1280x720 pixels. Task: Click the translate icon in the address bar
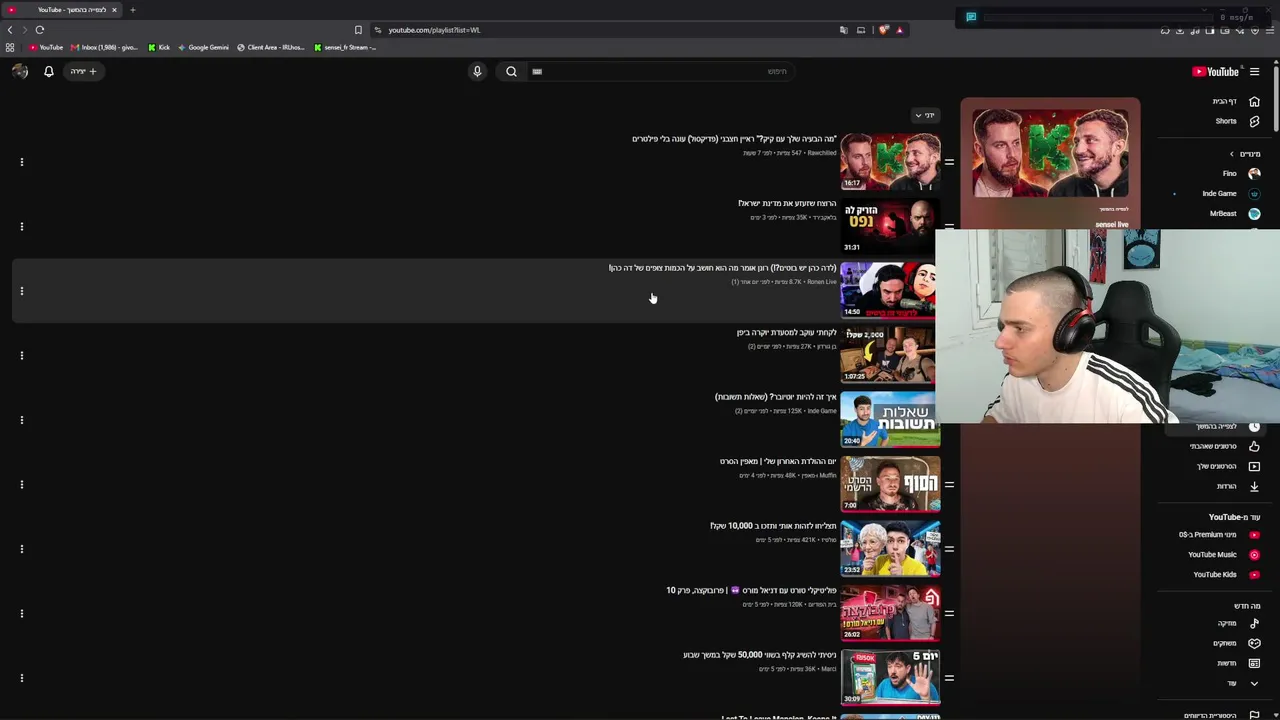coord(844,30)
